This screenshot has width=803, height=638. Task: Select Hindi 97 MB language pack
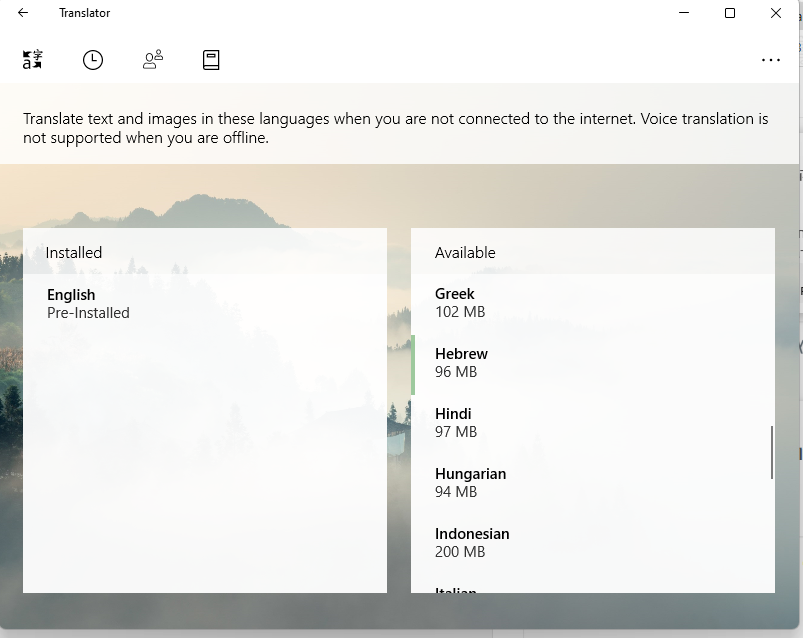pyautogui.click(x=593, y=423)
